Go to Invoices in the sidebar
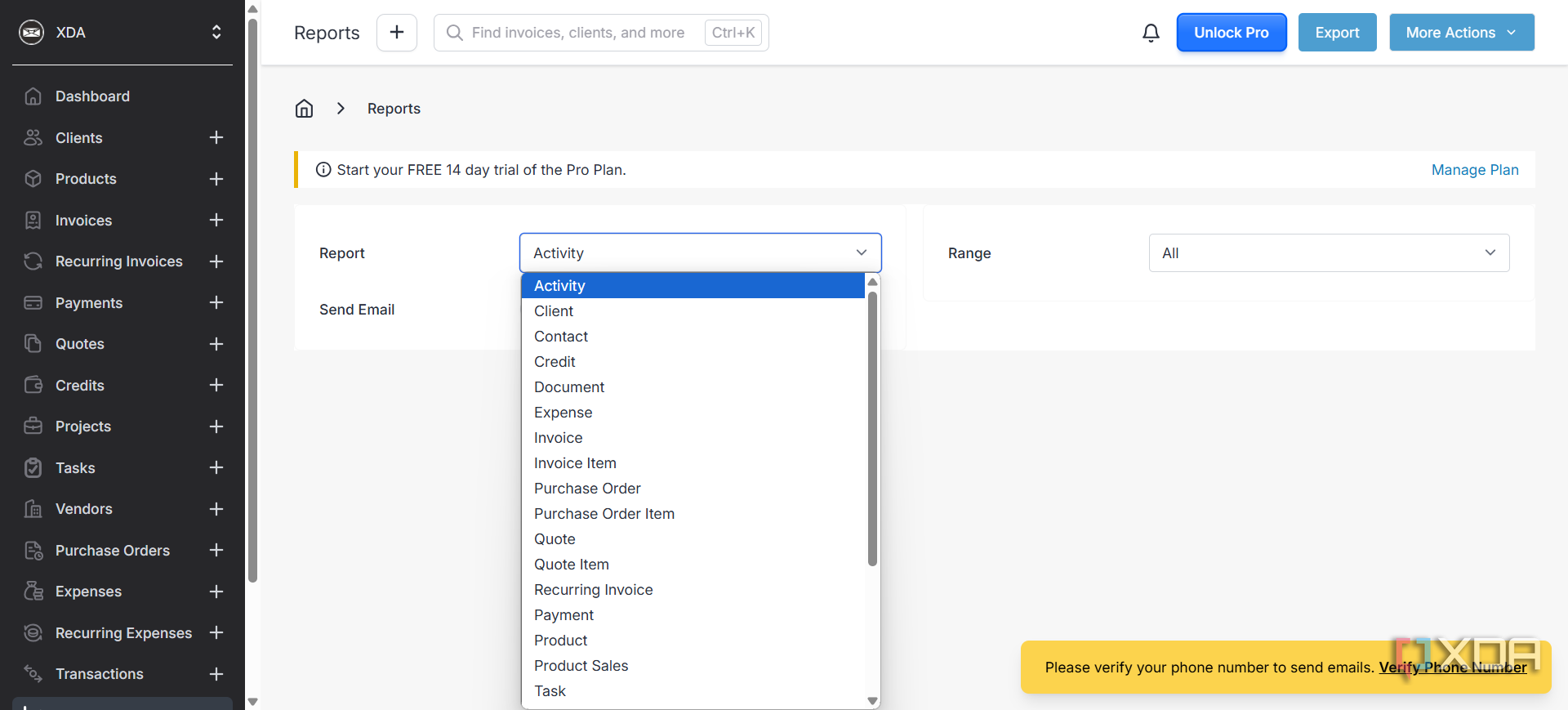The height and width of the screenshot is (710, 1568). 84,221
